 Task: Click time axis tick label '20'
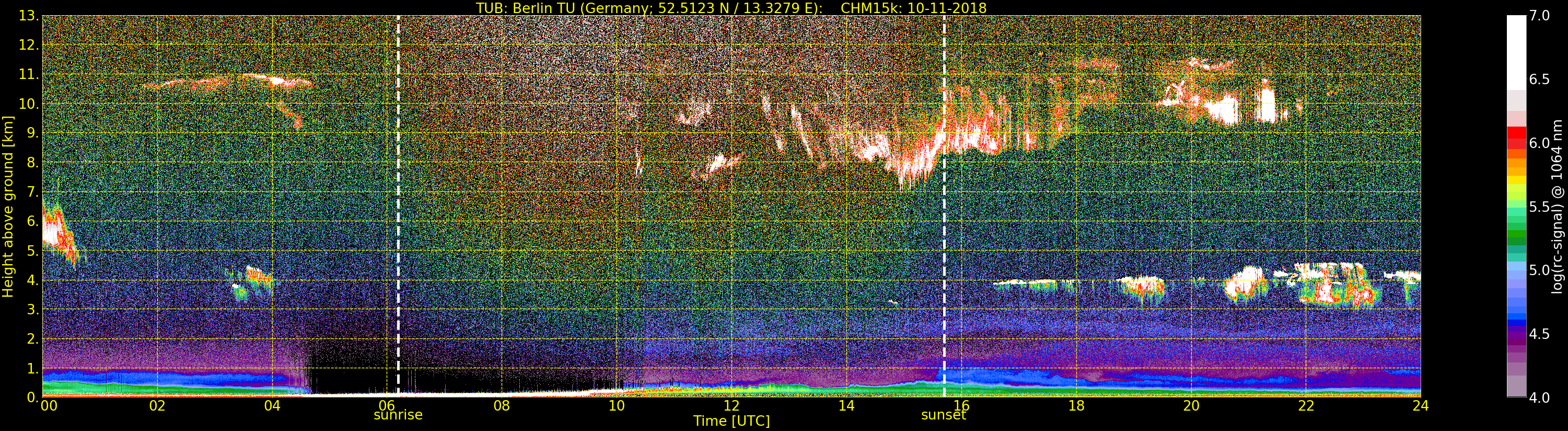click(1191, 405)
